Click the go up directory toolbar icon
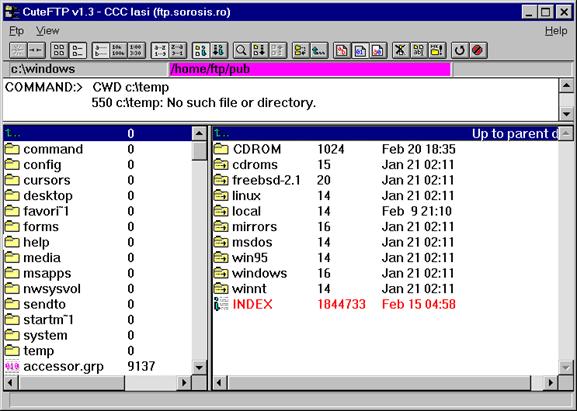Screen dimensions: 577x411 tap(319, 50)
